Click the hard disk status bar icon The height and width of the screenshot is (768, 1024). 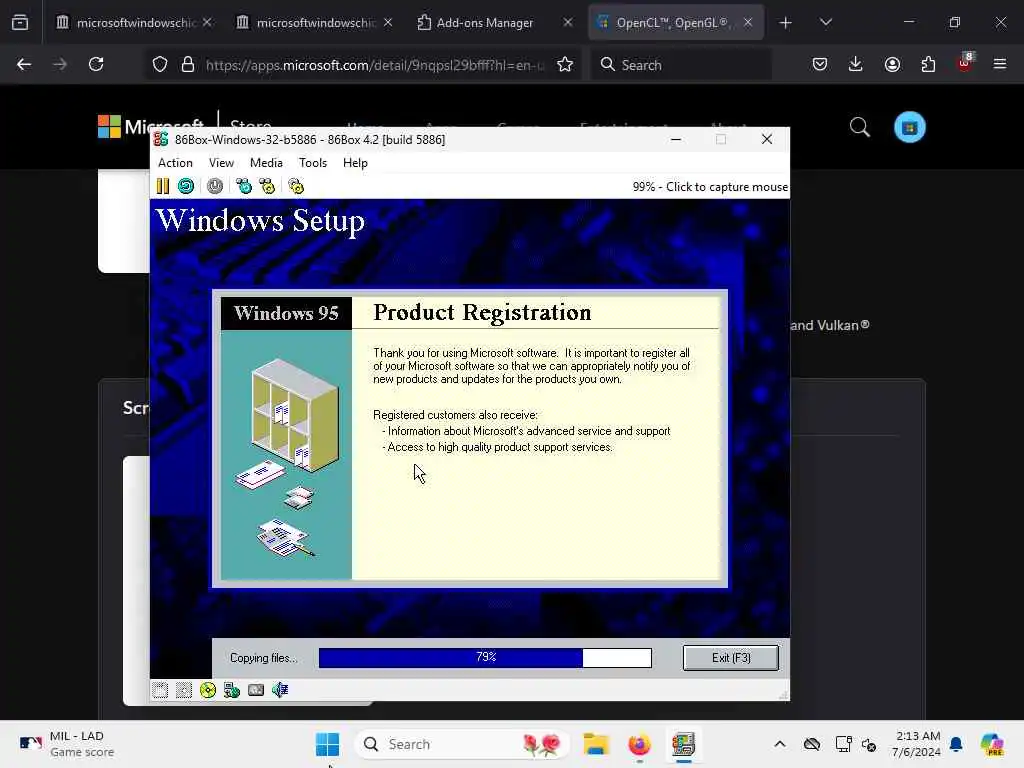256,690
